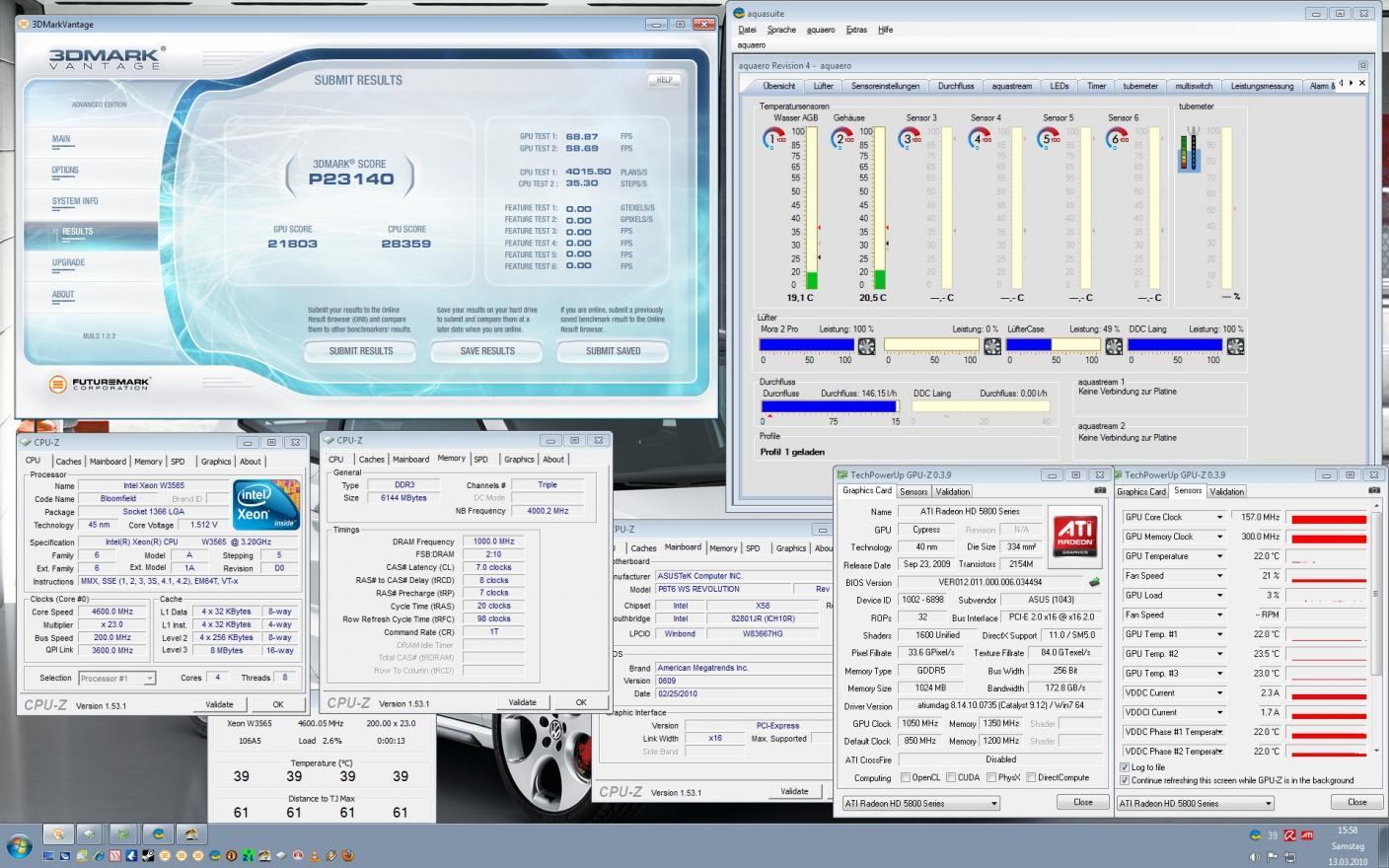The image size is (1389, 868).
Task: Click Validate in the CPU-Z memory window
Action: pos(522,702)
